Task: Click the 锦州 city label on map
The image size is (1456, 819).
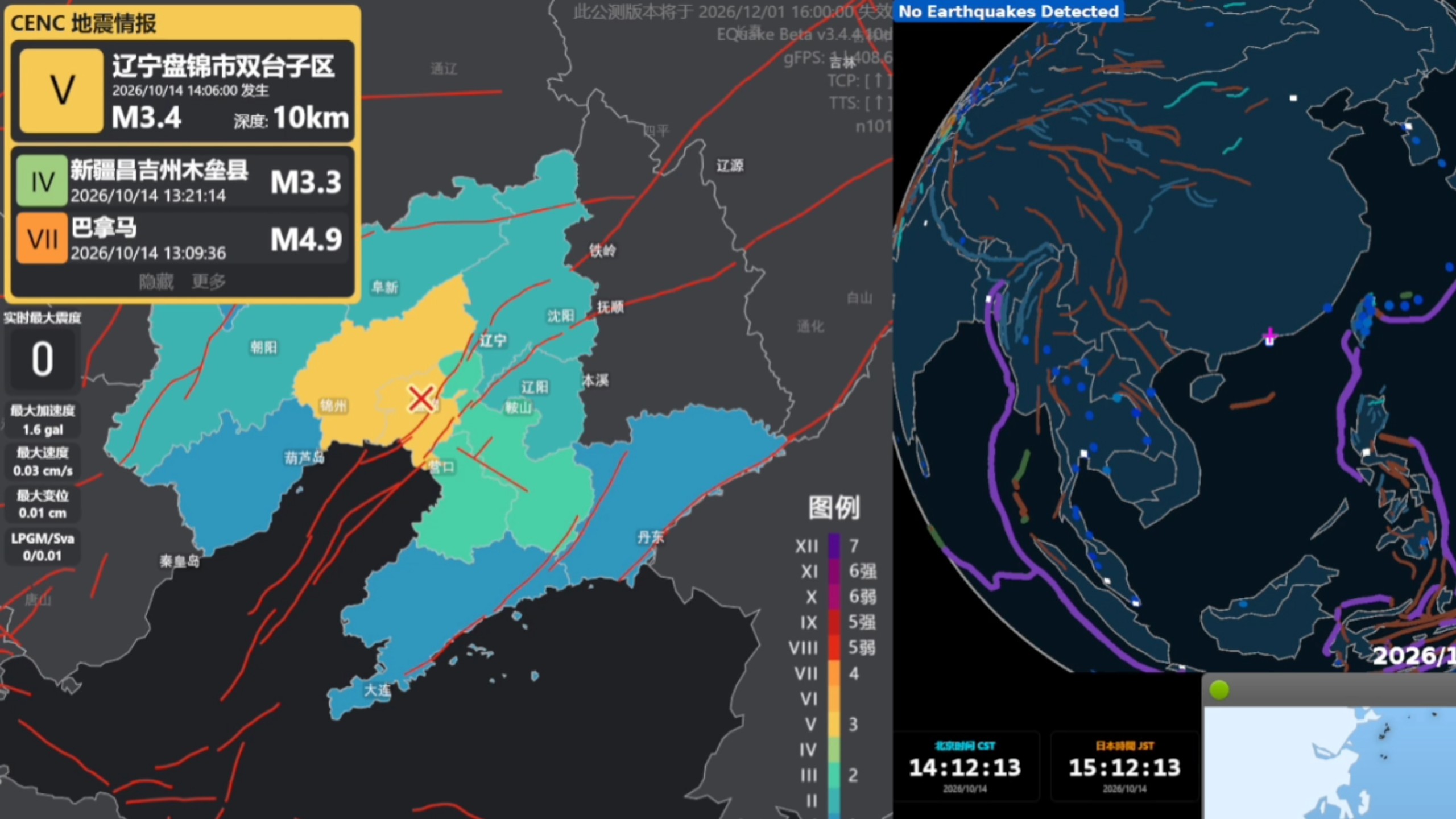Action: click(x=334, y=406)
